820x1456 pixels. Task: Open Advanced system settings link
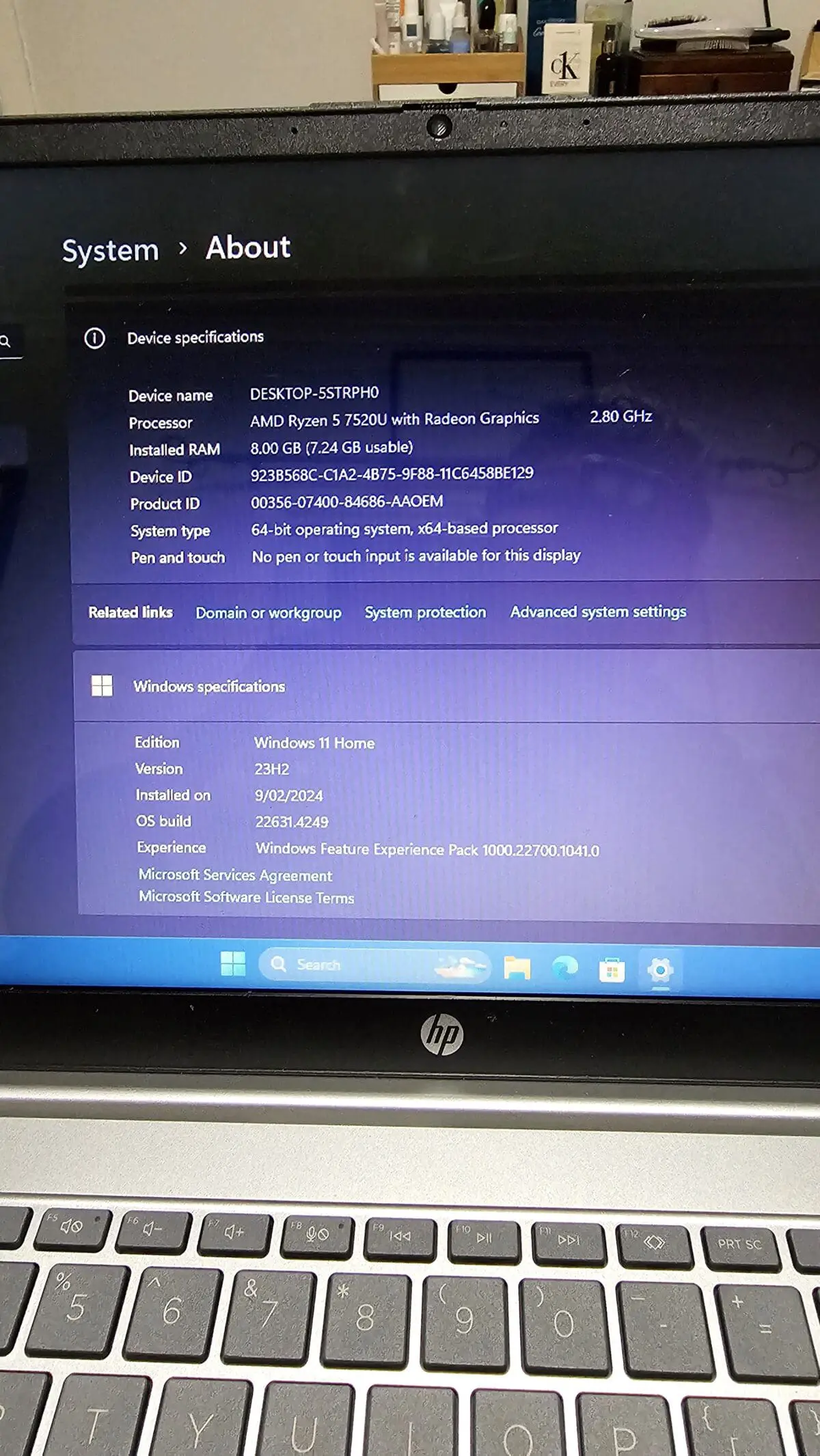pos(598,612)
